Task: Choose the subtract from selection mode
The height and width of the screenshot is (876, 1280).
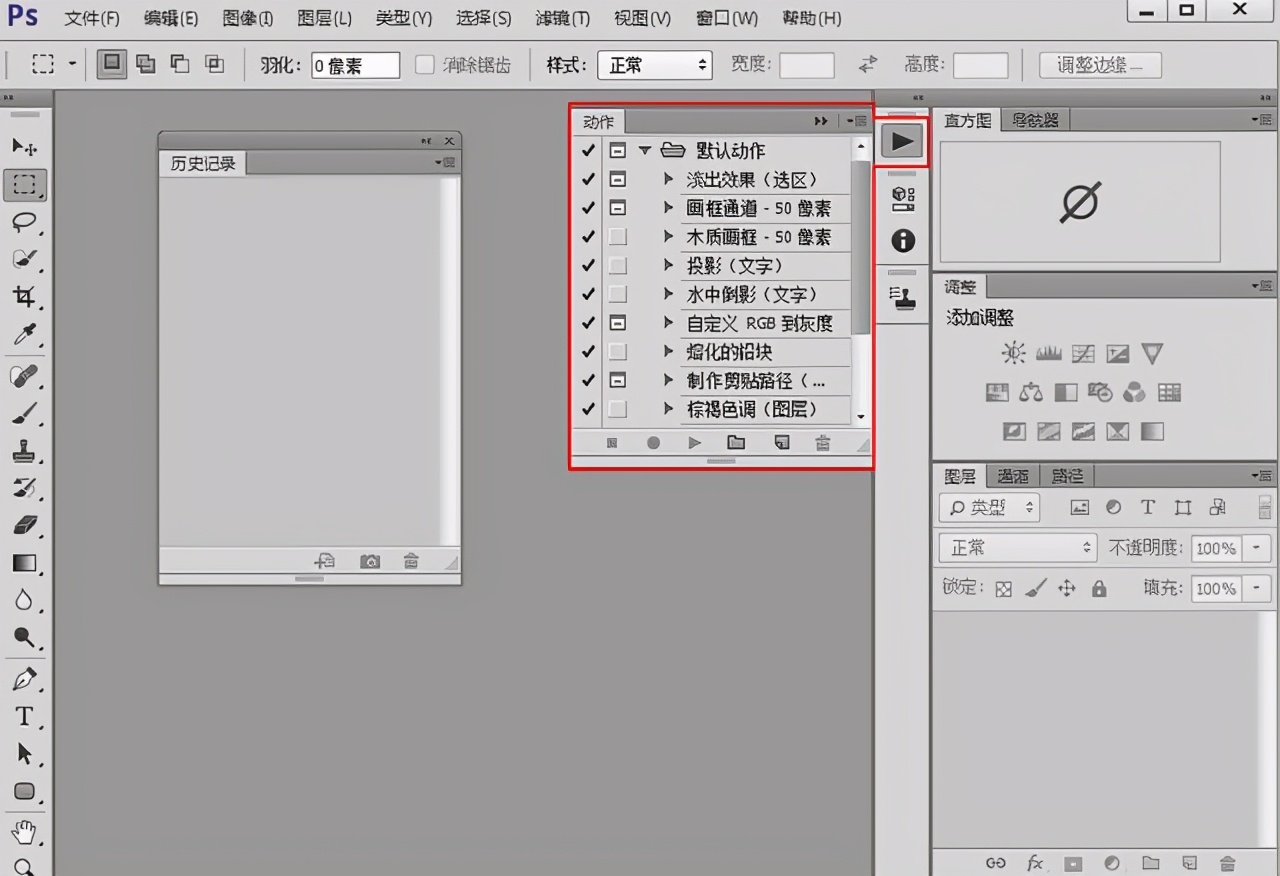Action: point(180,65)
